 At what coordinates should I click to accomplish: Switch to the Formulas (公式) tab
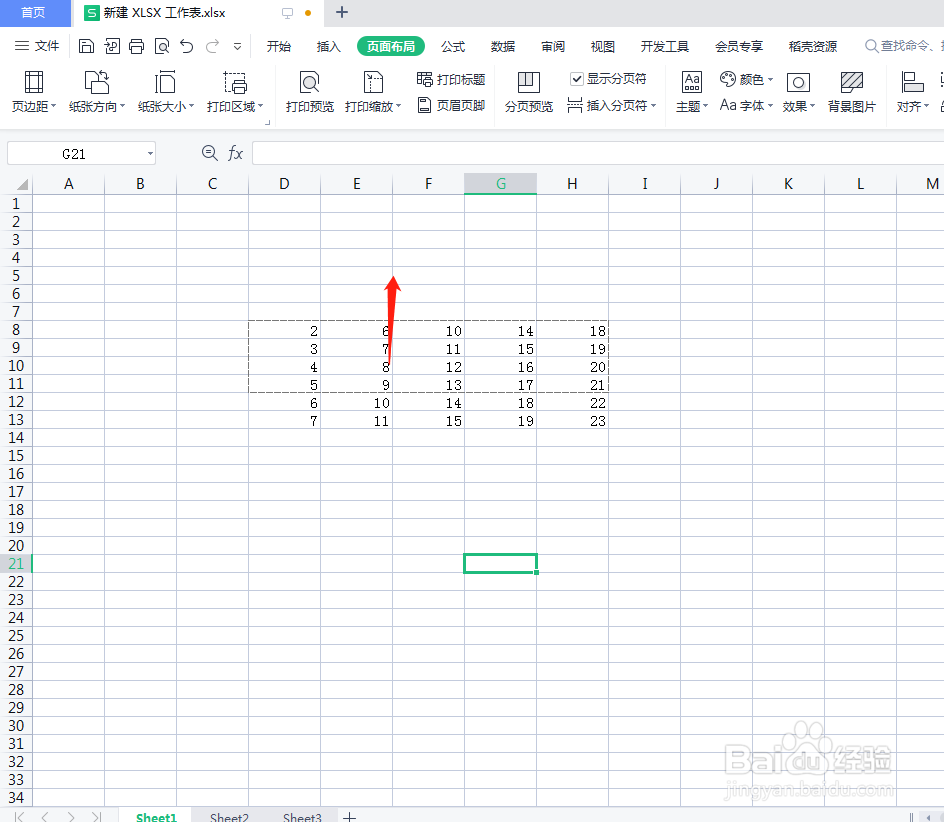pyautogui.click(x=453, y=46)
